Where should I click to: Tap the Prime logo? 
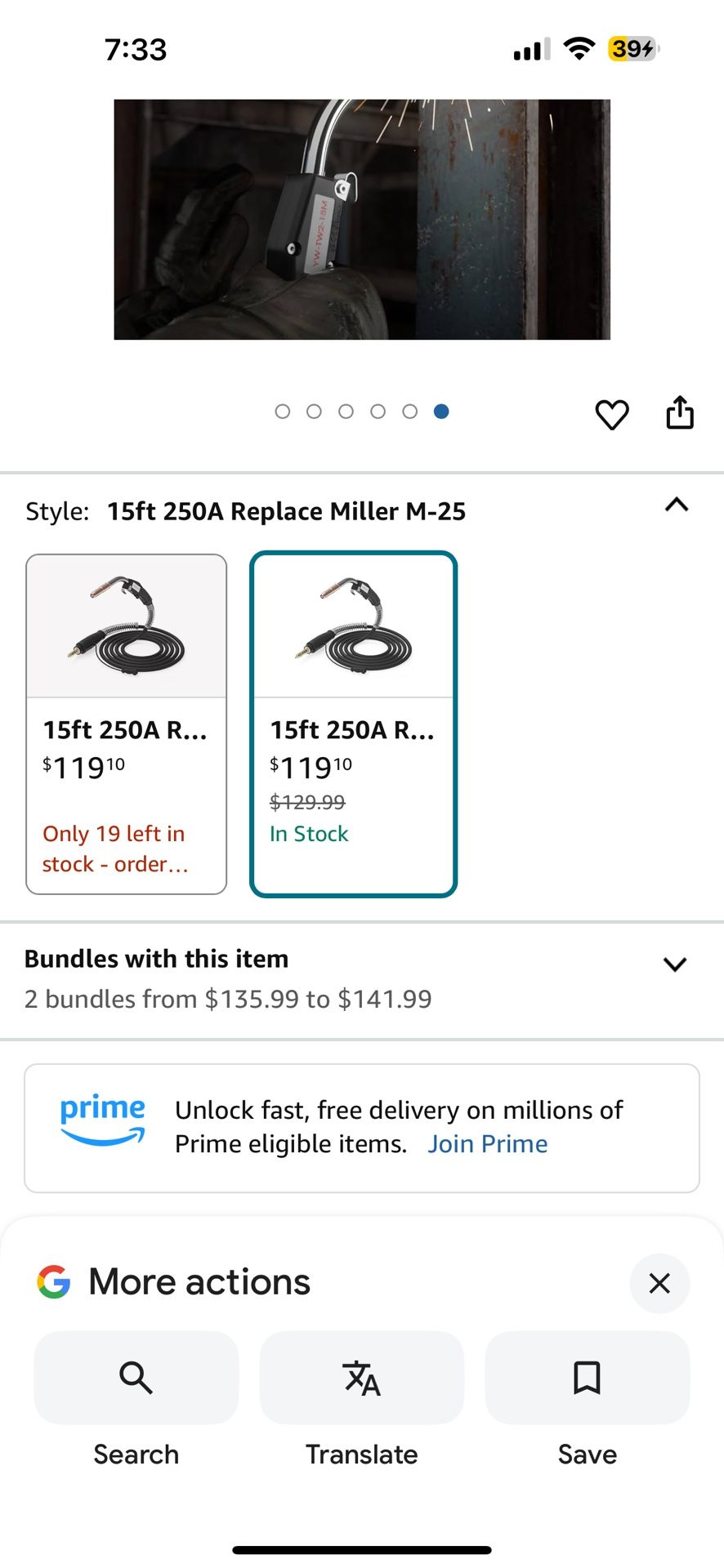(102, 1119)
